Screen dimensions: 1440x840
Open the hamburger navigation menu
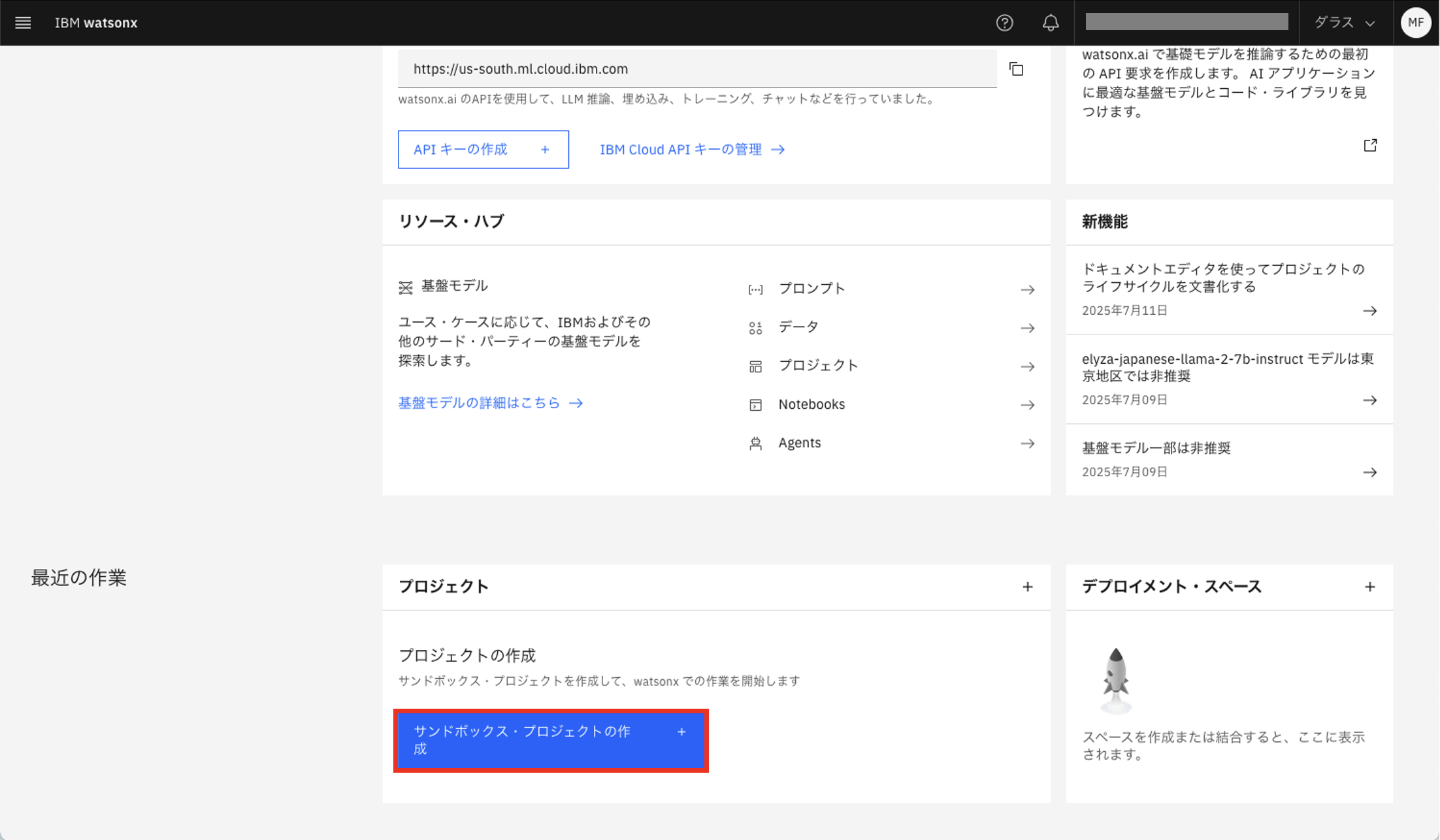pyautogui.click(x=23, y=23)
